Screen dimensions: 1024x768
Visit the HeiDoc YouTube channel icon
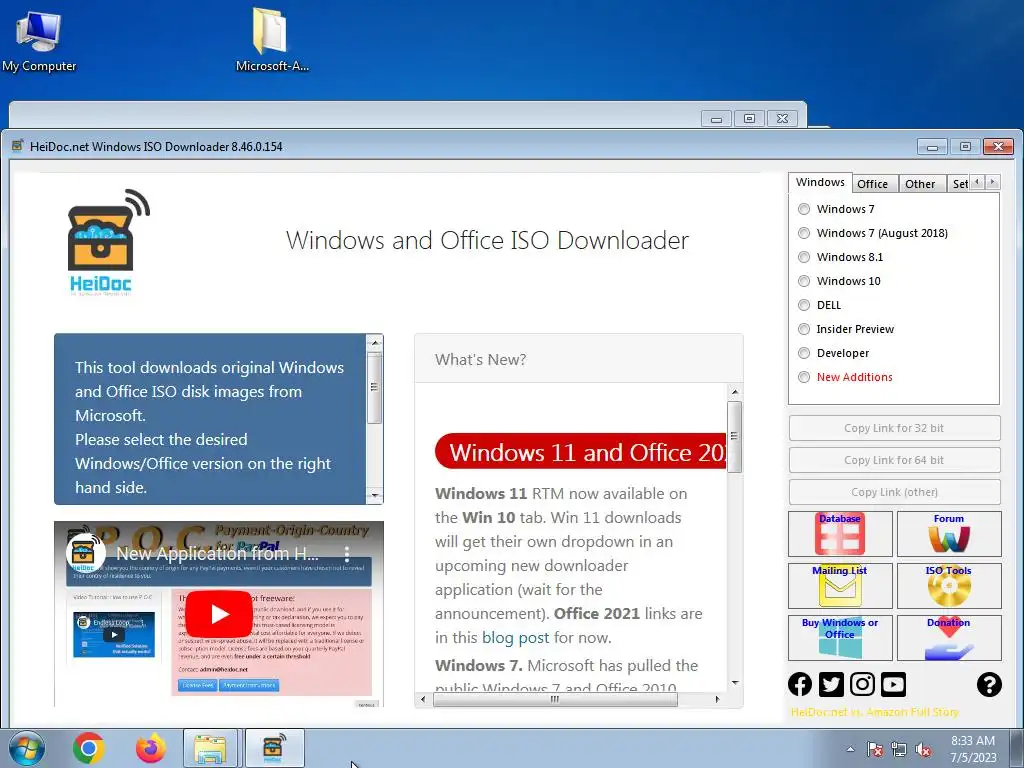(893, 684)
